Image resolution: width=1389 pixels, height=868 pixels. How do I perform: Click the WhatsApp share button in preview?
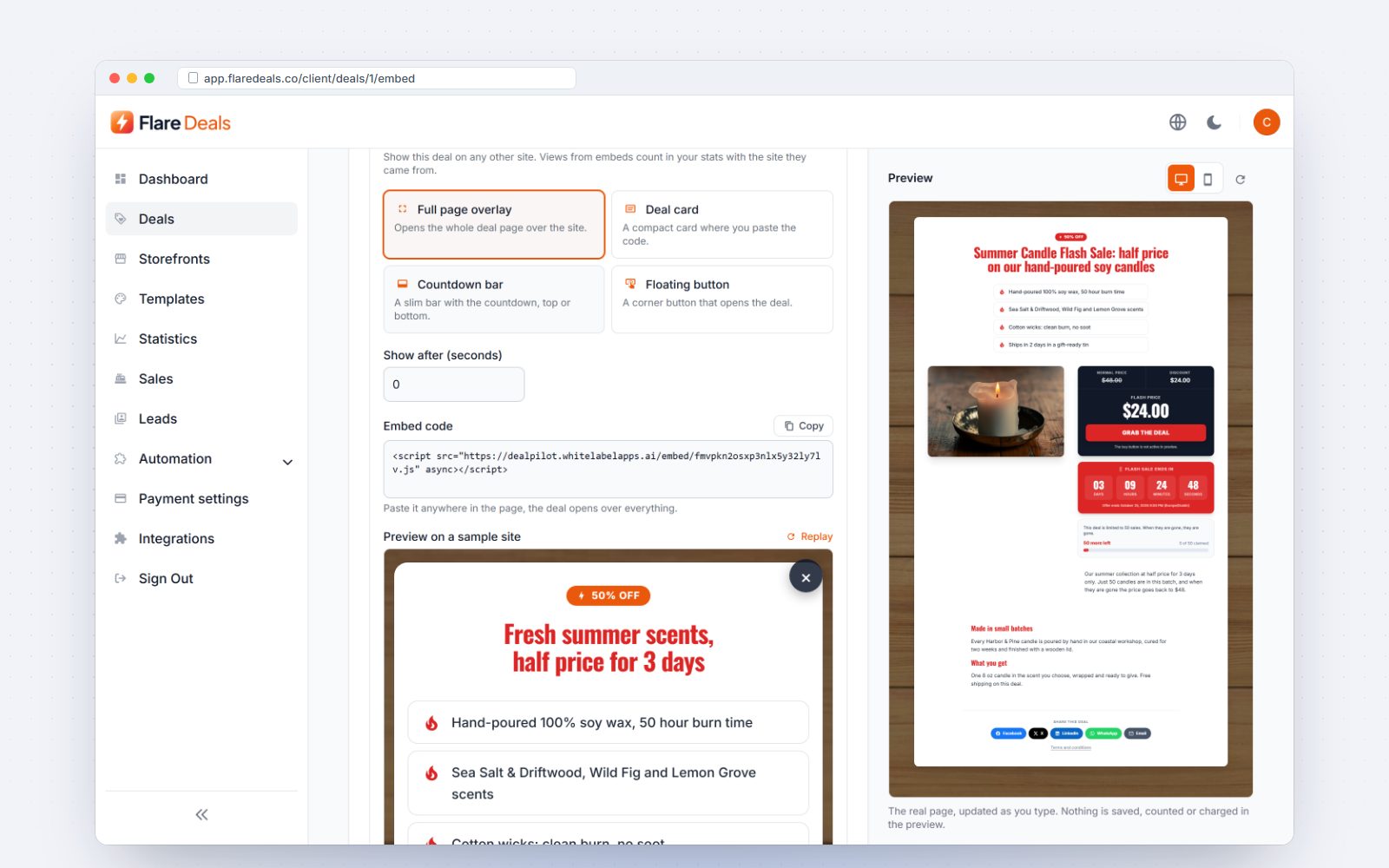[1103, 733]
